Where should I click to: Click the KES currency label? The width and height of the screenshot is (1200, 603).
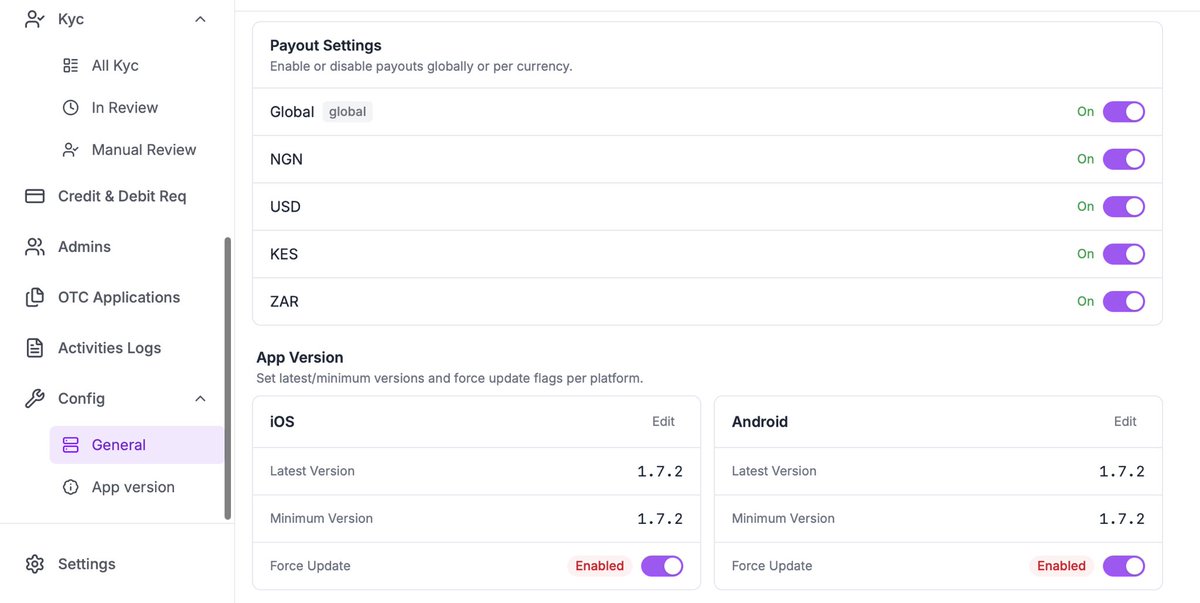pos(284,254)
